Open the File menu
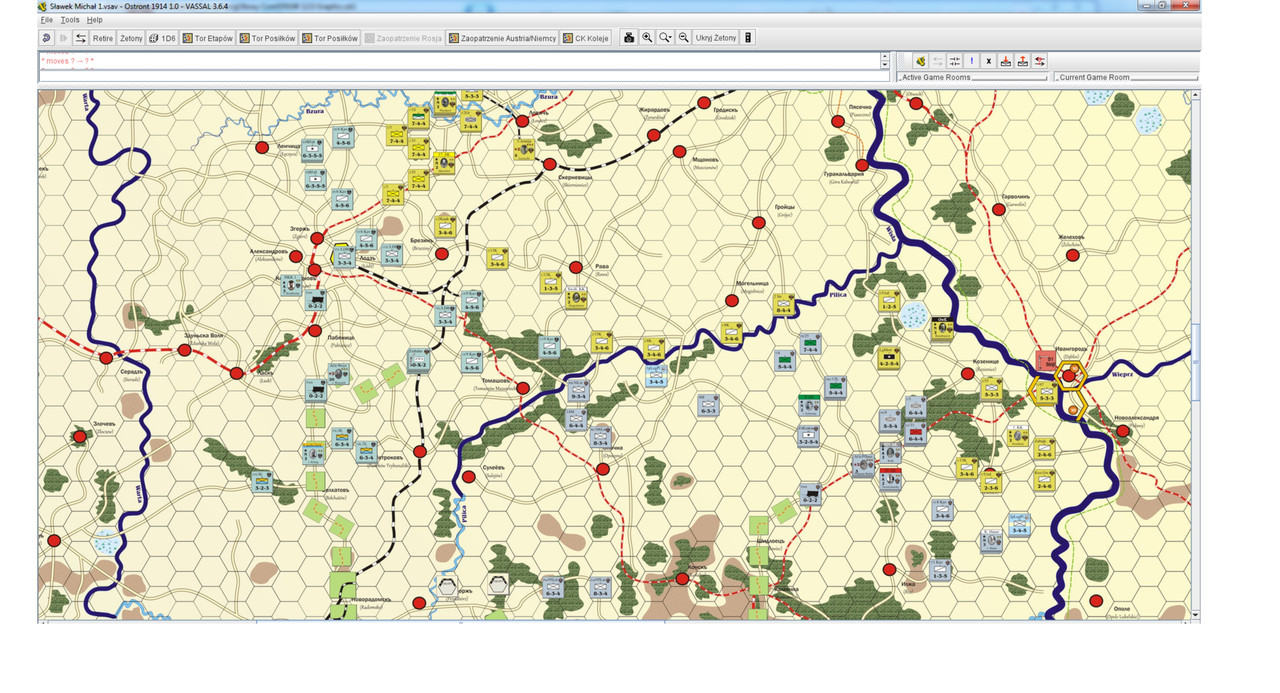This screenshot has height=693, width=1280. 46,20
